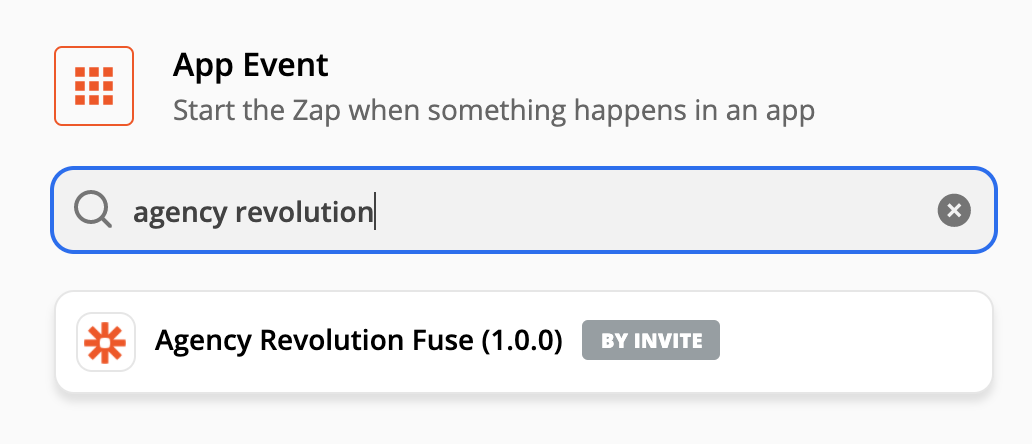
Task: Click the '(1.0.0)' version text in the result
Action: pyautogui.click(x=522, y=341)
